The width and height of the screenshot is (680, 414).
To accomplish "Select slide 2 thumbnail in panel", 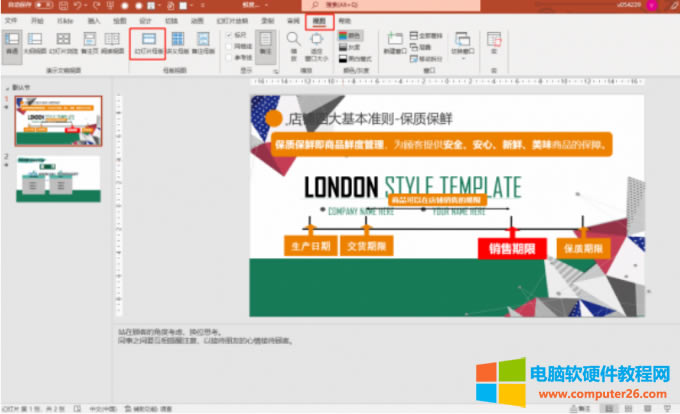I will coord(58,180).
